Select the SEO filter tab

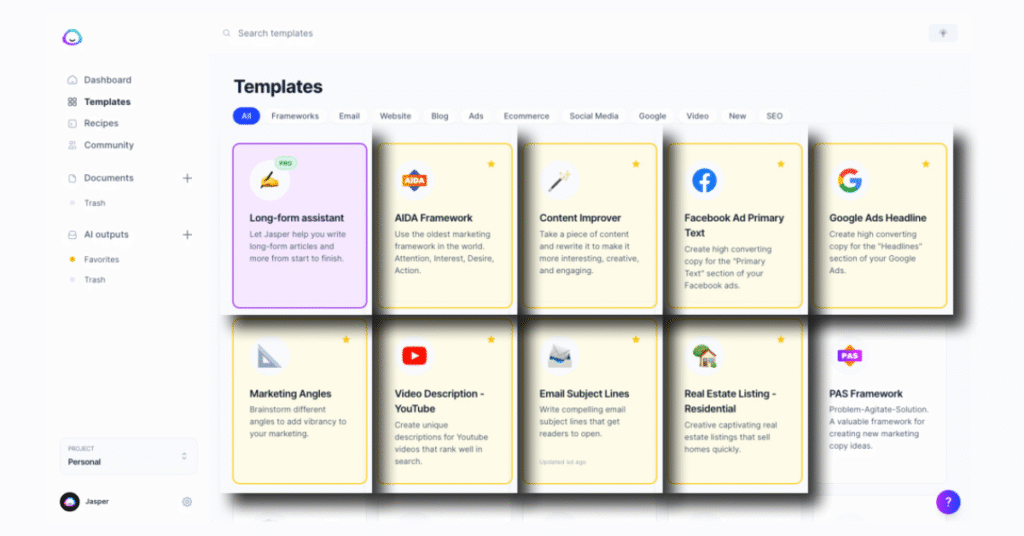(775, 116)
